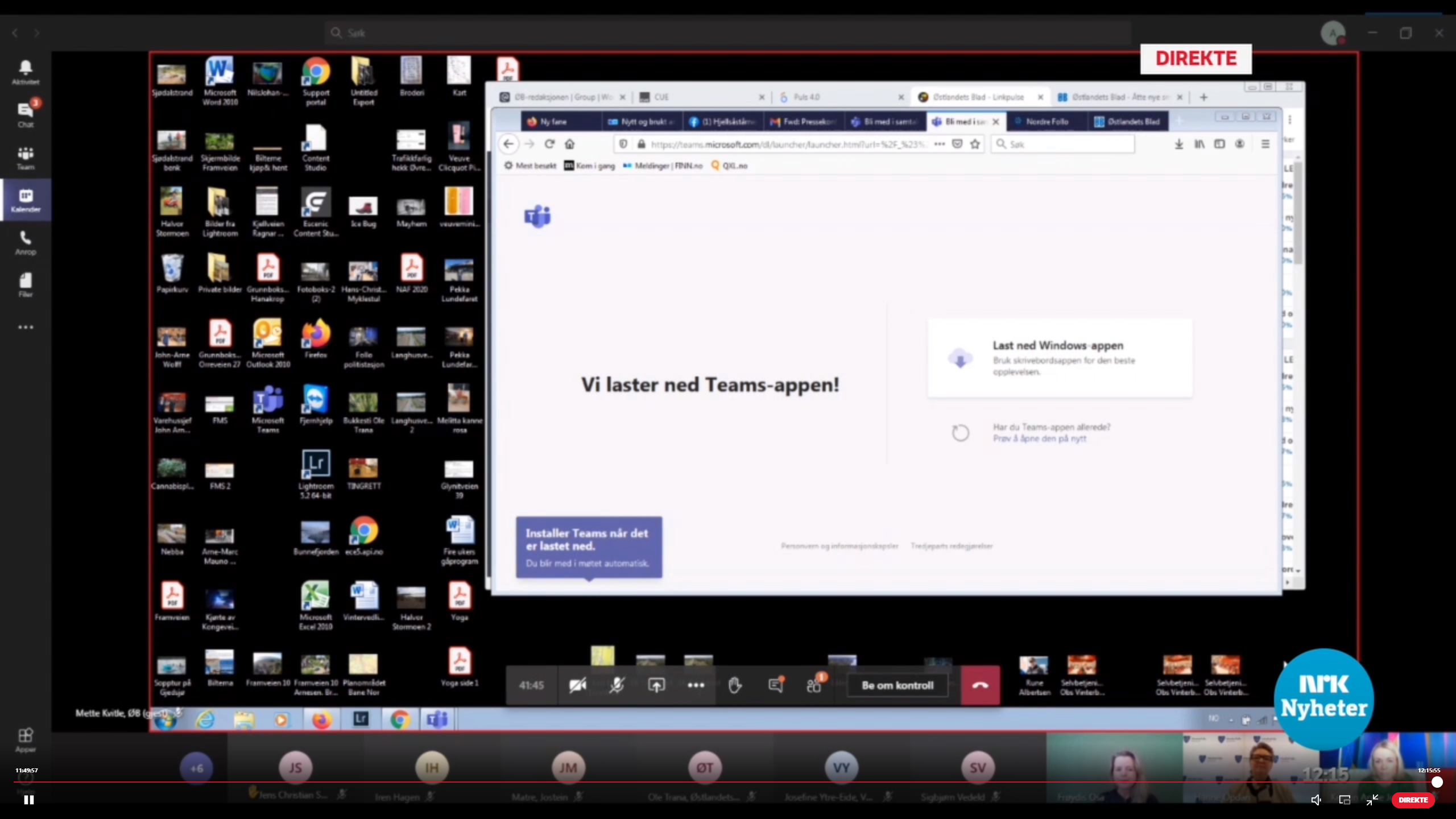Image resolution: width=1456 pixels, height=819 pixels.
Task: Switch to Ny fane Firefox tab
Action: tap(560, 121)
